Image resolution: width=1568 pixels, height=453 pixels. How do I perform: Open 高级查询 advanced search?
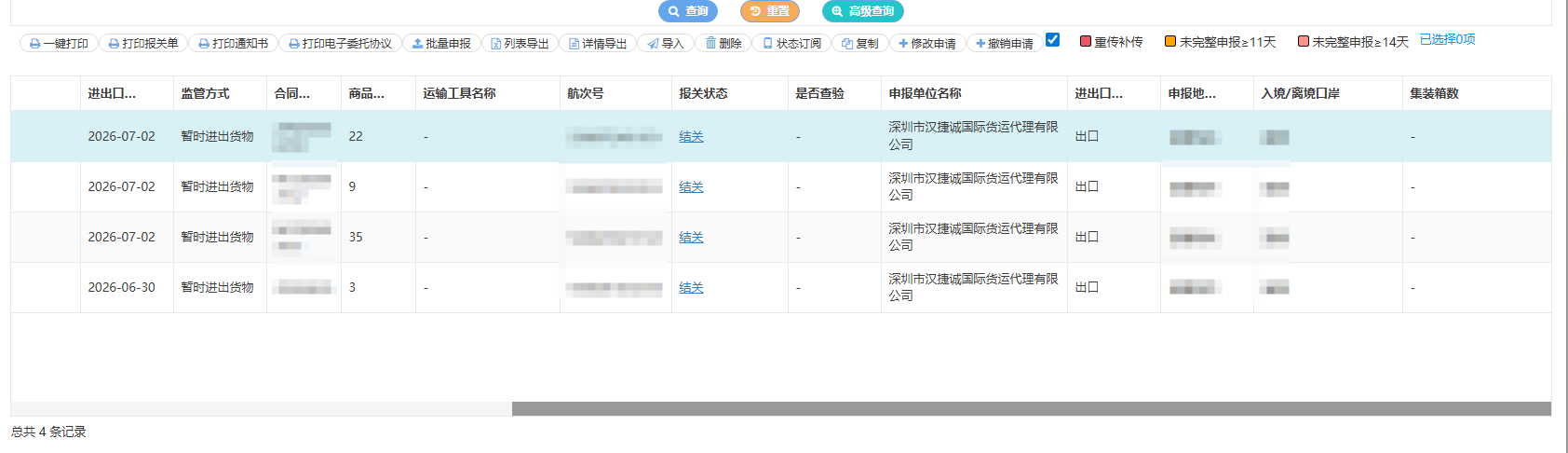[862, 11]
